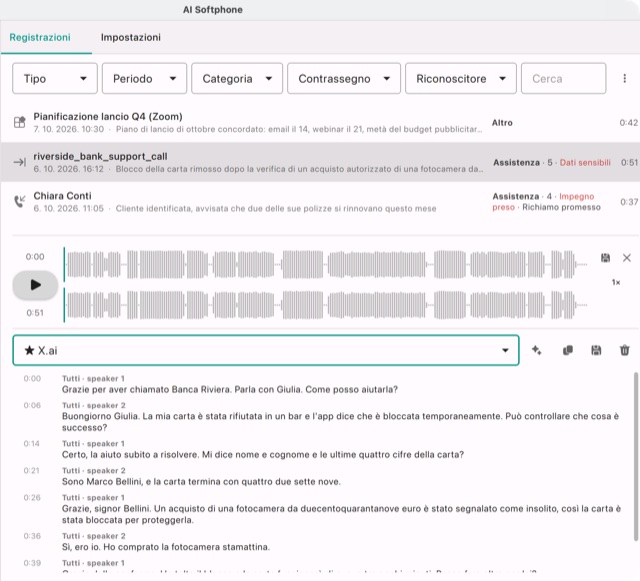640x581 pixels.
Task: Click the line "Certo, la aiuto subito a risolvere"
Action: (x=263, y=455)
